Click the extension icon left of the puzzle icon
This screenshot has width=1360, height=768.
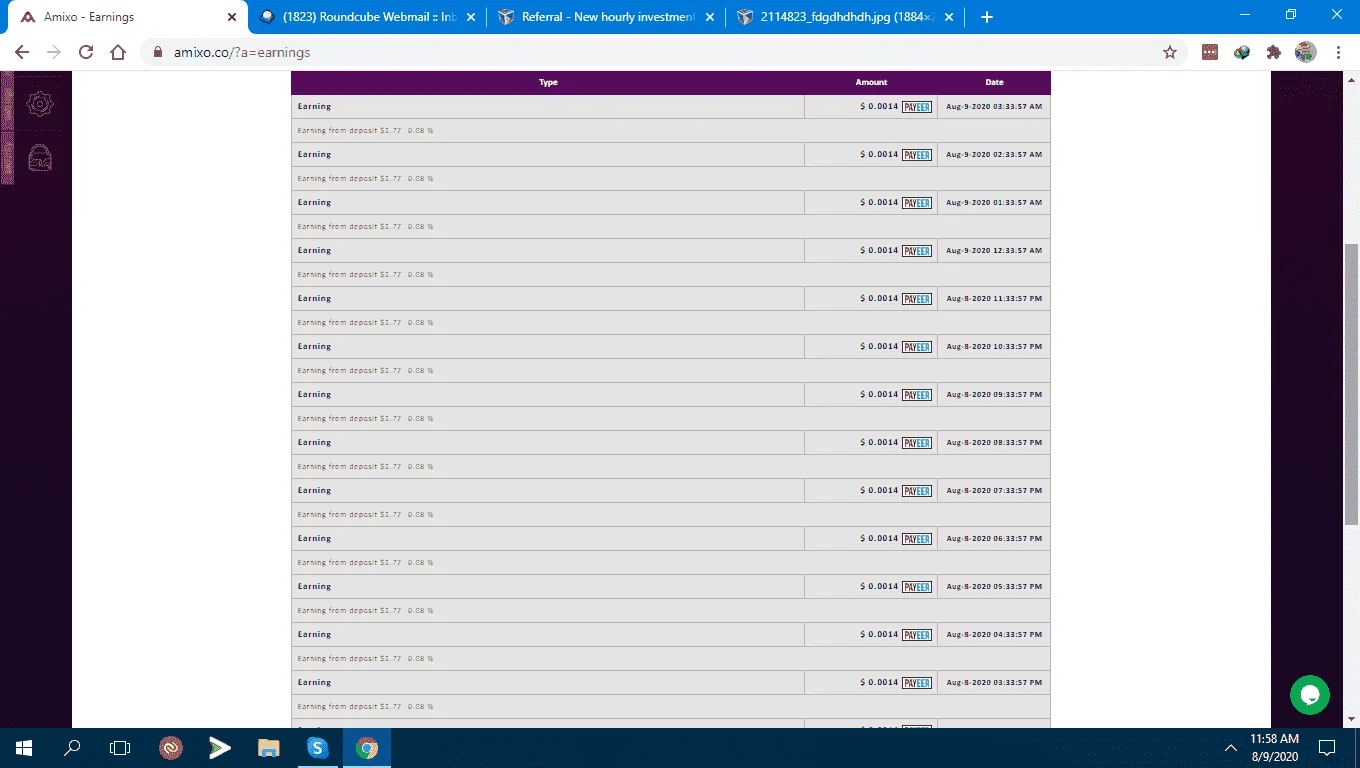point(1242,52)
